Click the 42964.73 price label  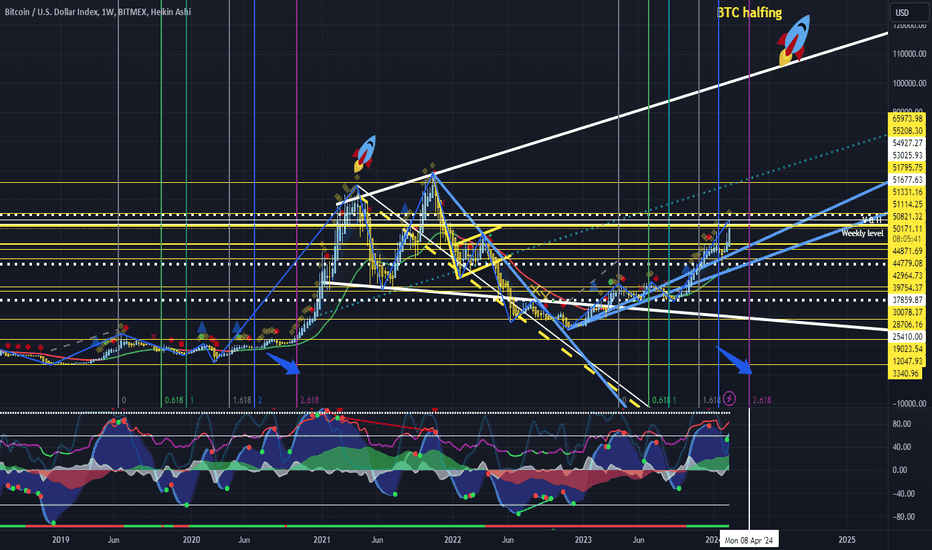click(x=908, y=275)
